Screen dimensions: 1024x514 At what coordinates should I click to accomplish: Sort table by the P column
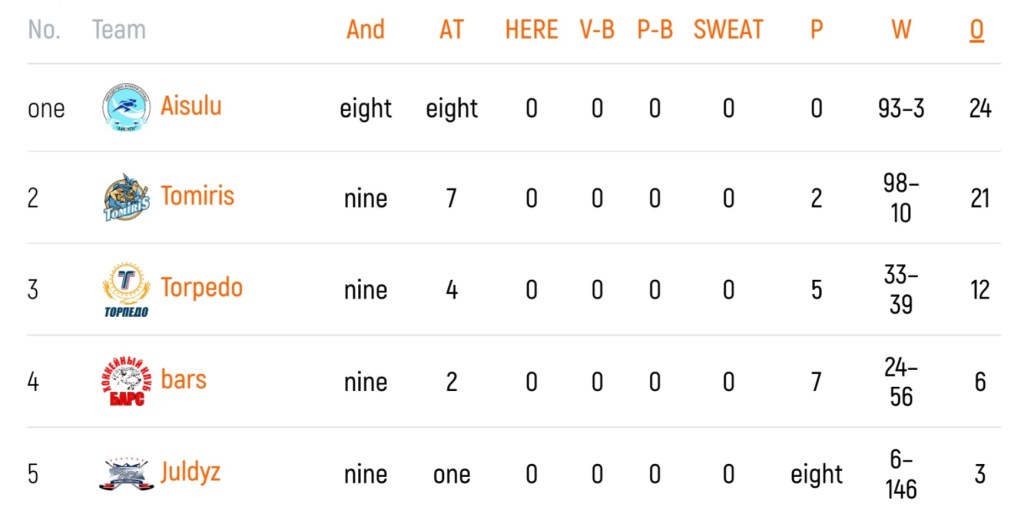(x=816, y=29)
